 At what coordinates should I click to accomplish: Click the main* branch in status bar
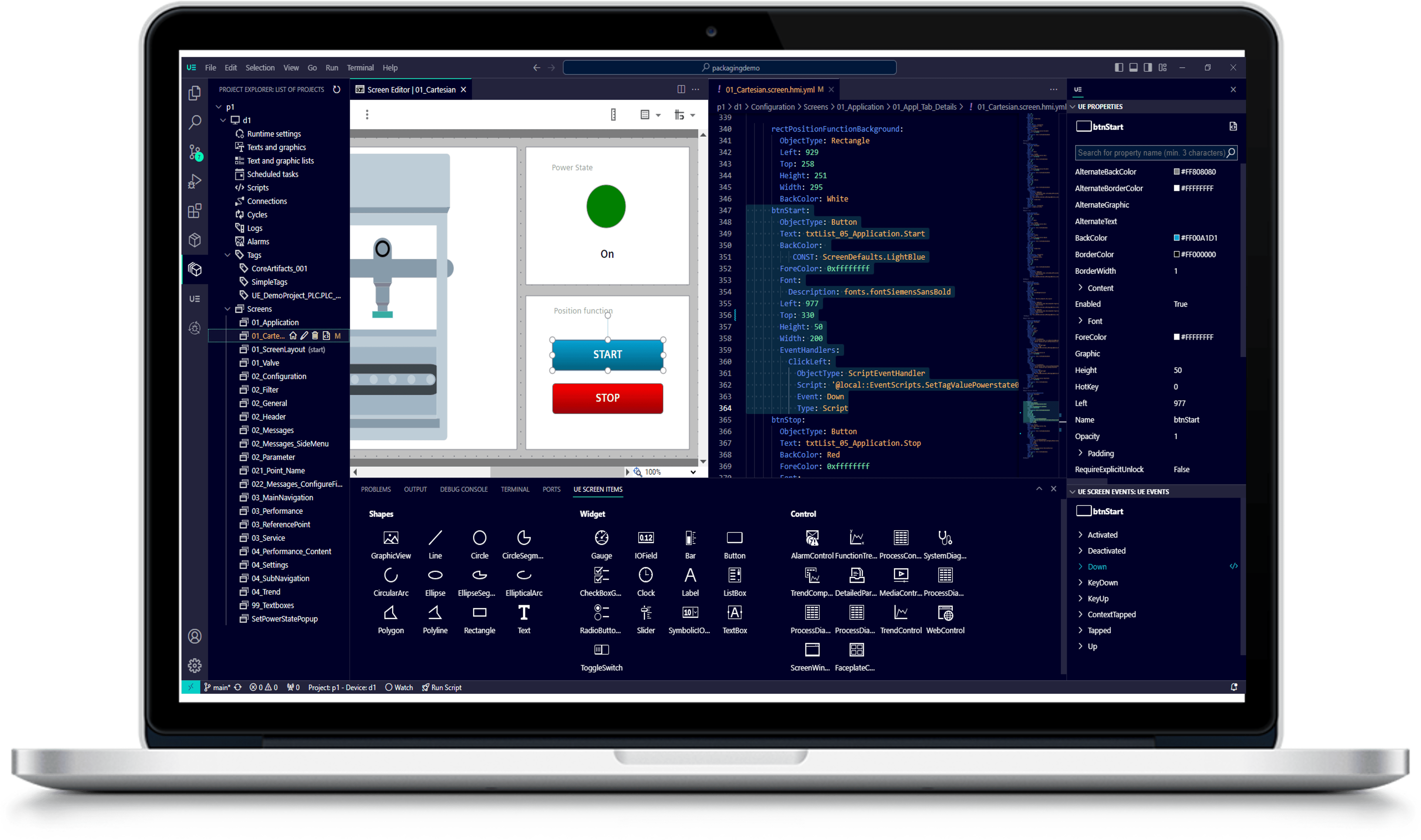(217, 688)
